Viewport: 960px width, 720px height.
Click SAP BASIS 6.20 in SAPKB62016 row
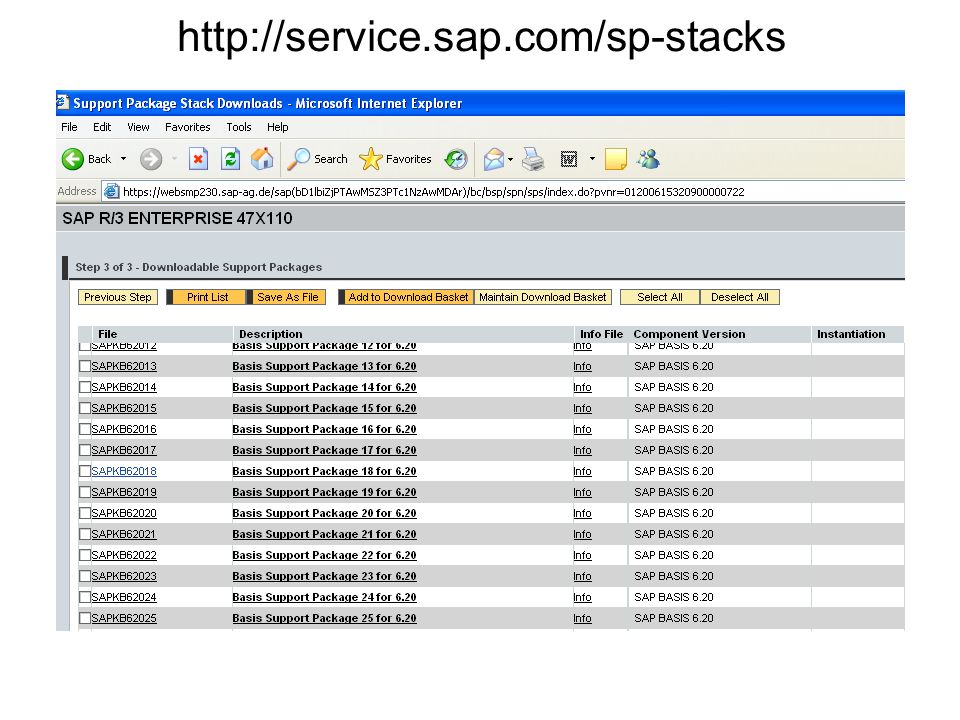(673, 429)
